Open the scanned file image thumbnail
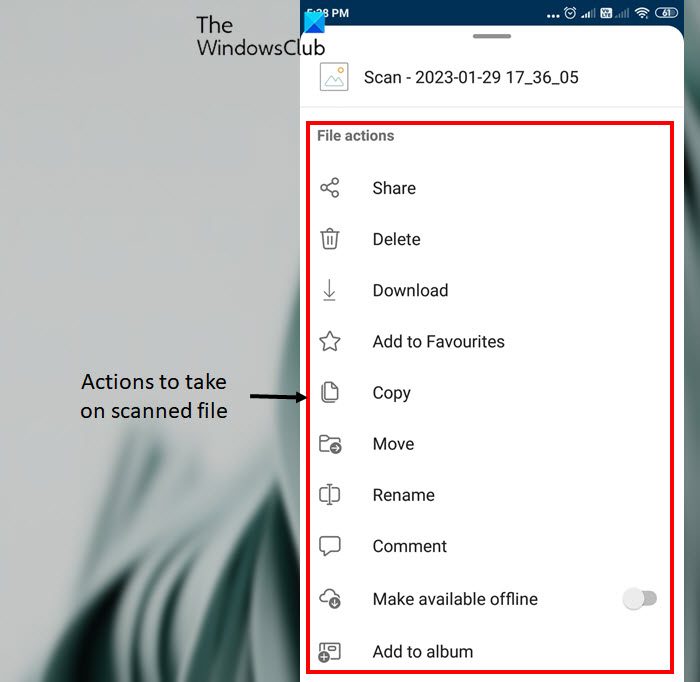This screenshot has height=682, width=700. (x=334, y=77)
